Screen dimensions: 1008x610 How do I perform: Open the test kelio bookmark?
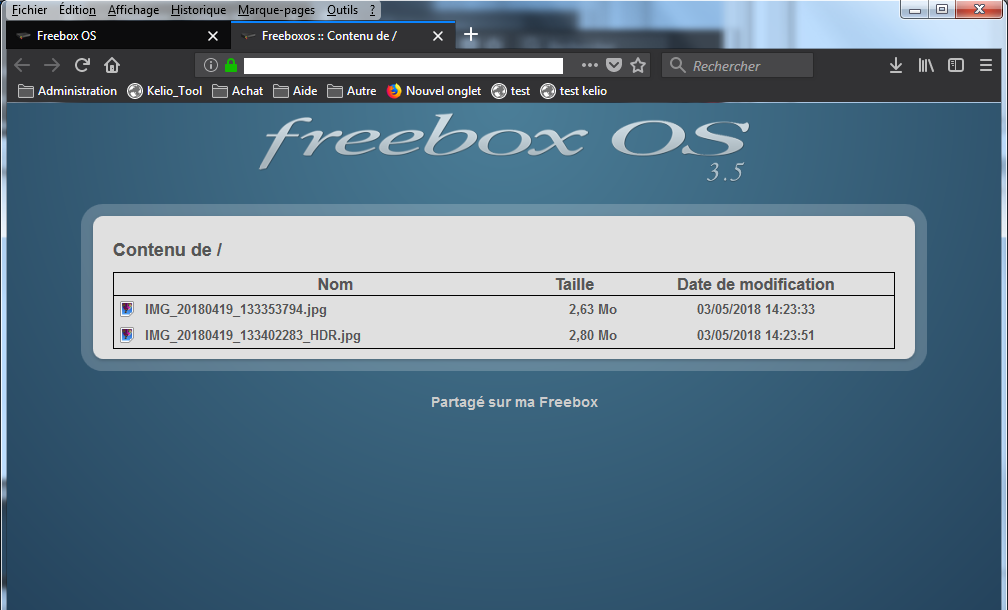pyautogui.click(x=573, y=91)
